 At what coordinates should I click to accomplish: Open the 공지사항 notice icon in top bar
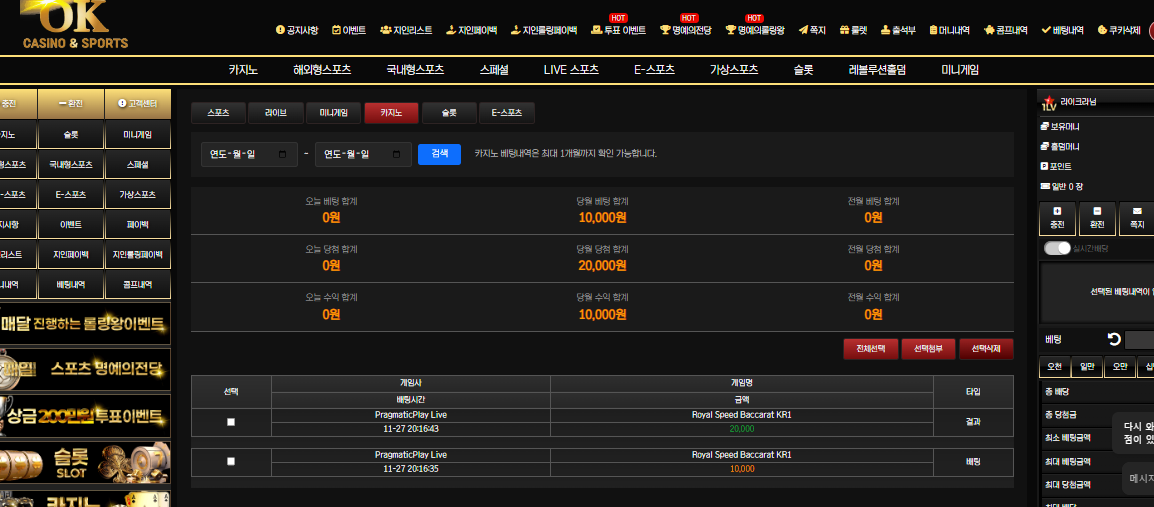pyautogui.click(x=281, y=30)
